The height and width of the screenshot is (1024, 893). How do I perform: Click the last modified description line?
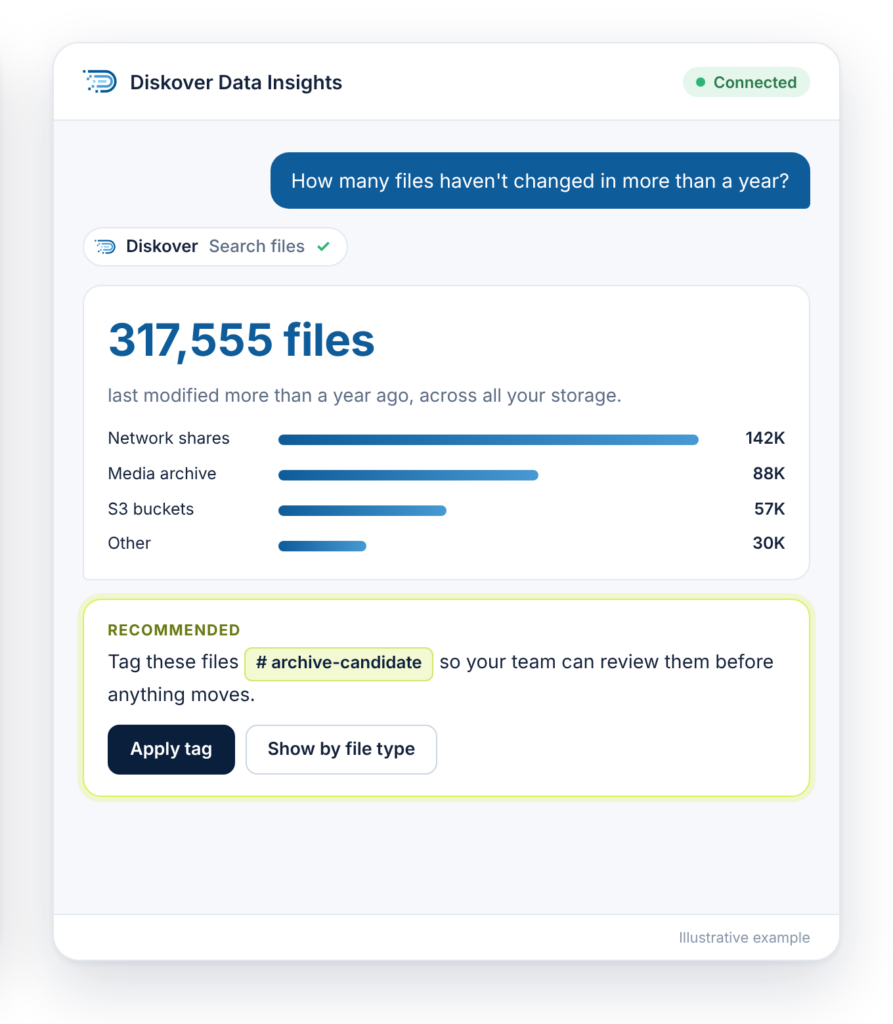pyautogui.click(x=365, y=396)
